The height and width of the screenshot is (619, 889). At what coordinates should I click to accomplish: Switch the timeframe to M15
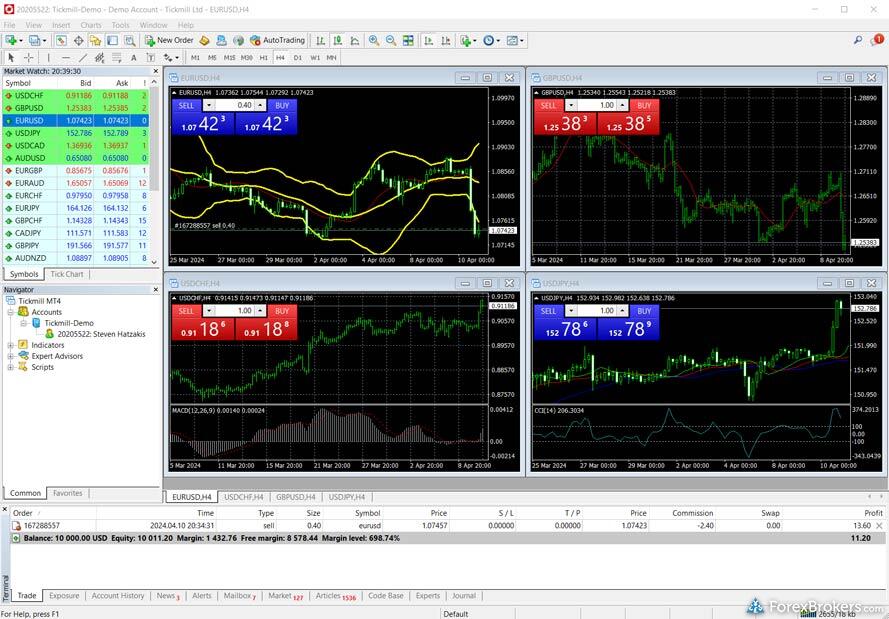tap(229, 57)
